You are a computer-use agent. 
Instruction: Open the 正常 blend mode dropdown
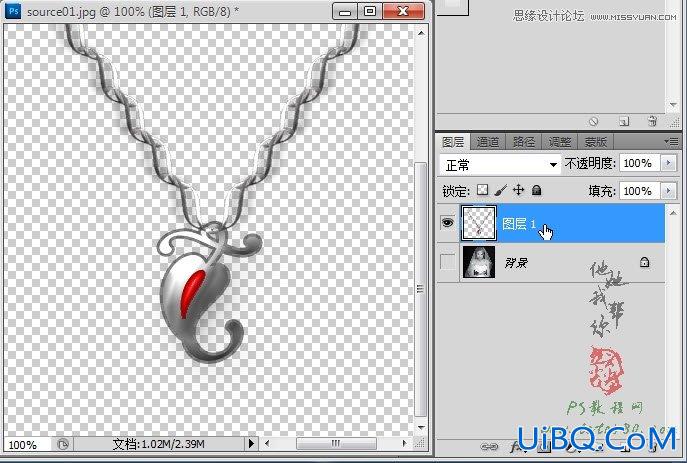pyautogui.click(x=500, y=165)
